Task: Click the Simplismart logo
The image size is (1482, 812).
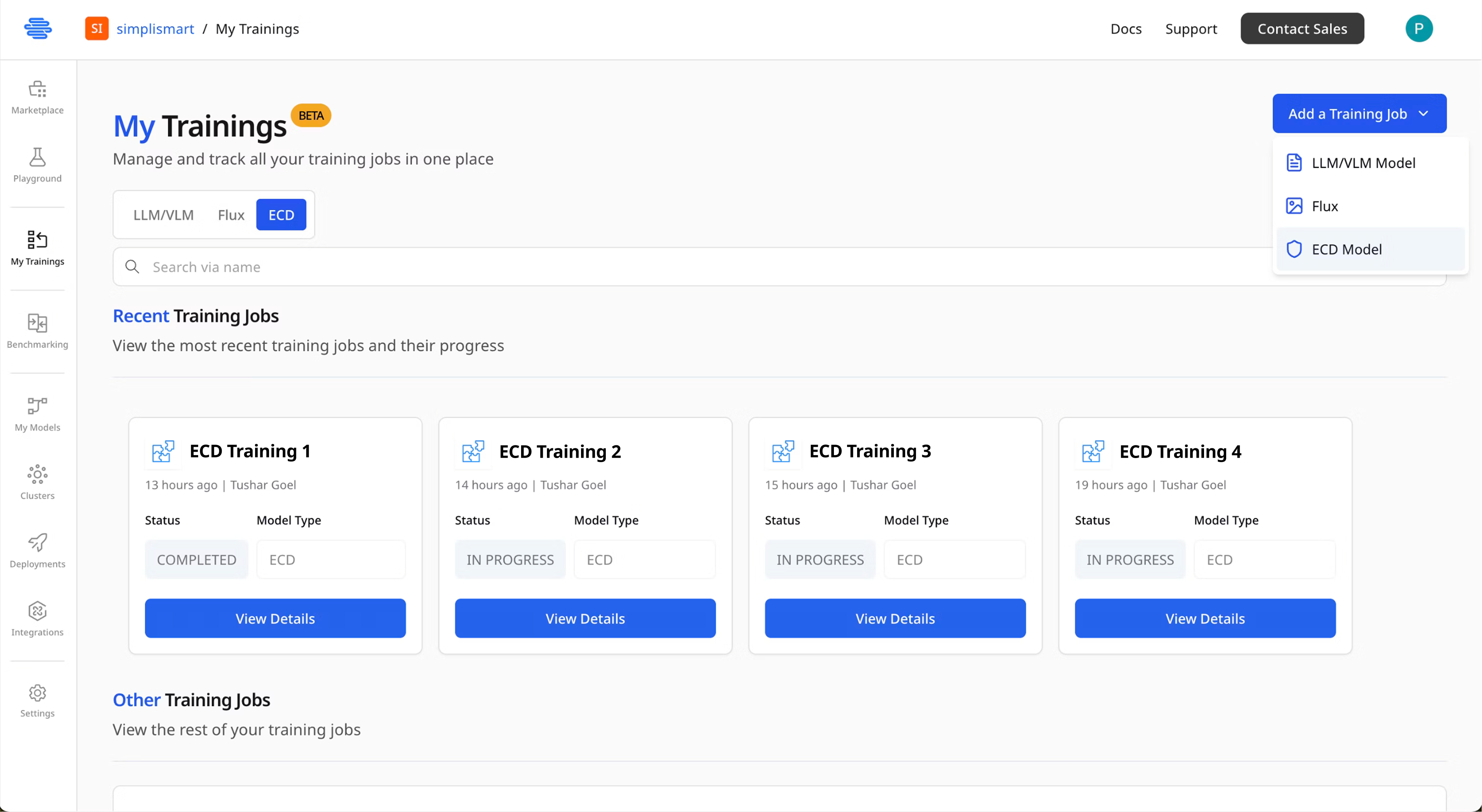Action: click(38, 28)
